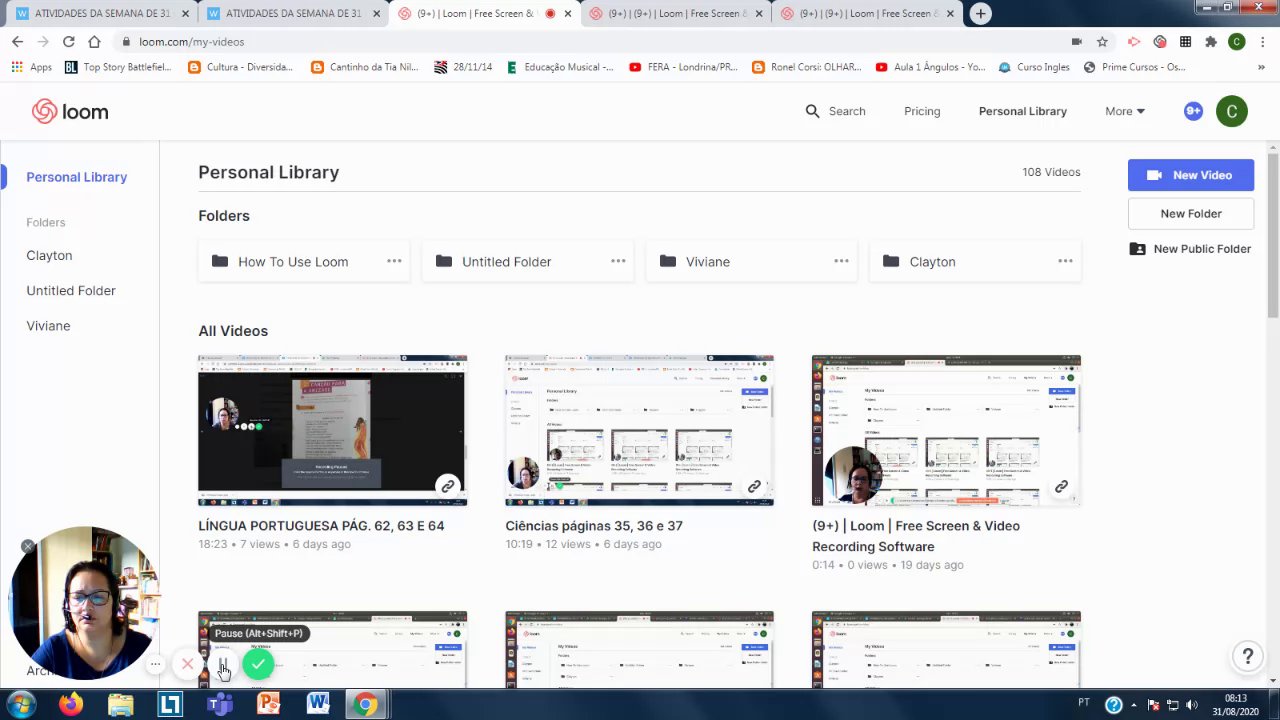Expand the More dropdown in header
Screen dimensions: 1280x720
1125,111
